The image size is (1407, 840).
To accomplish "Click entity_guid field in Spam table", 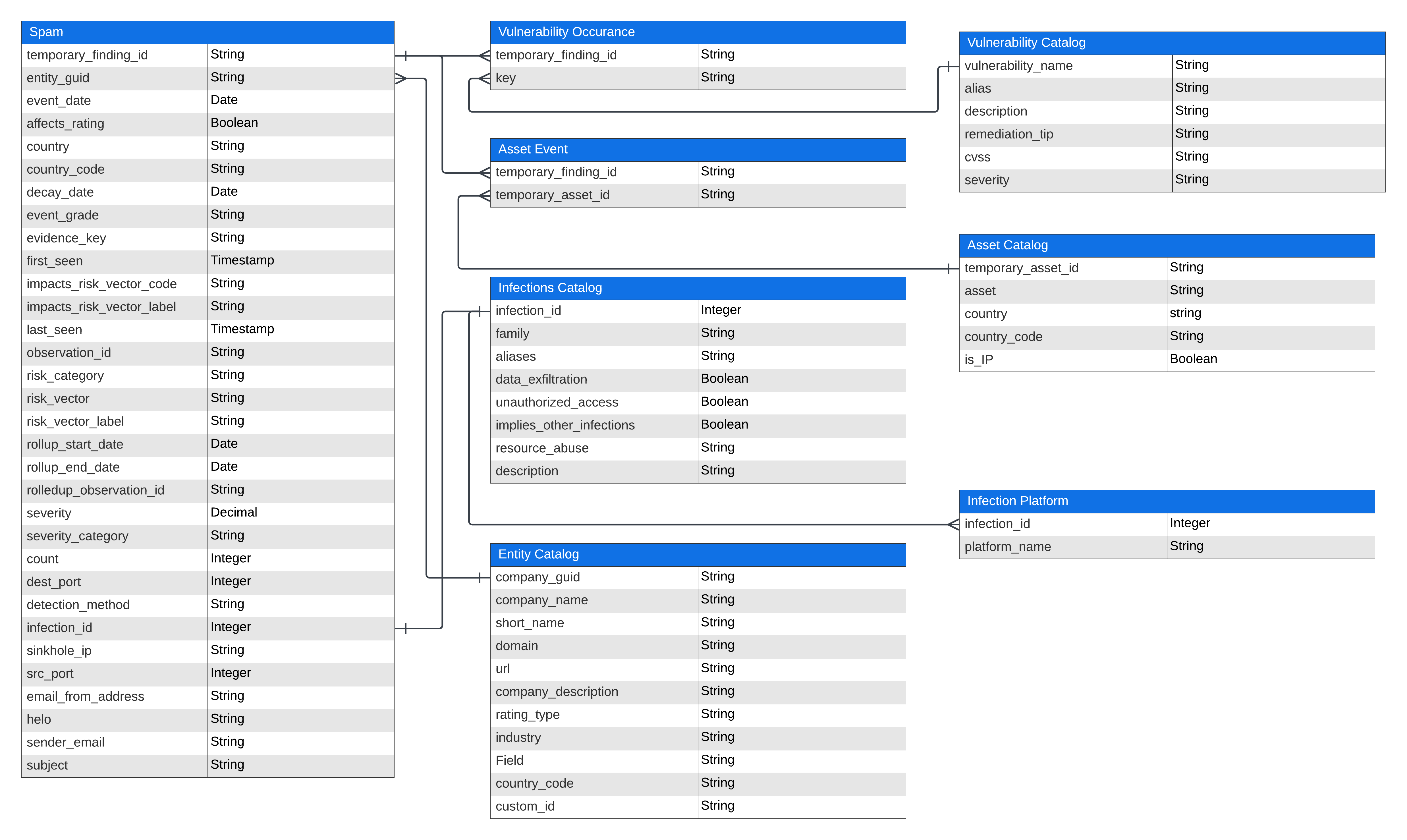I will click(58, 78).
